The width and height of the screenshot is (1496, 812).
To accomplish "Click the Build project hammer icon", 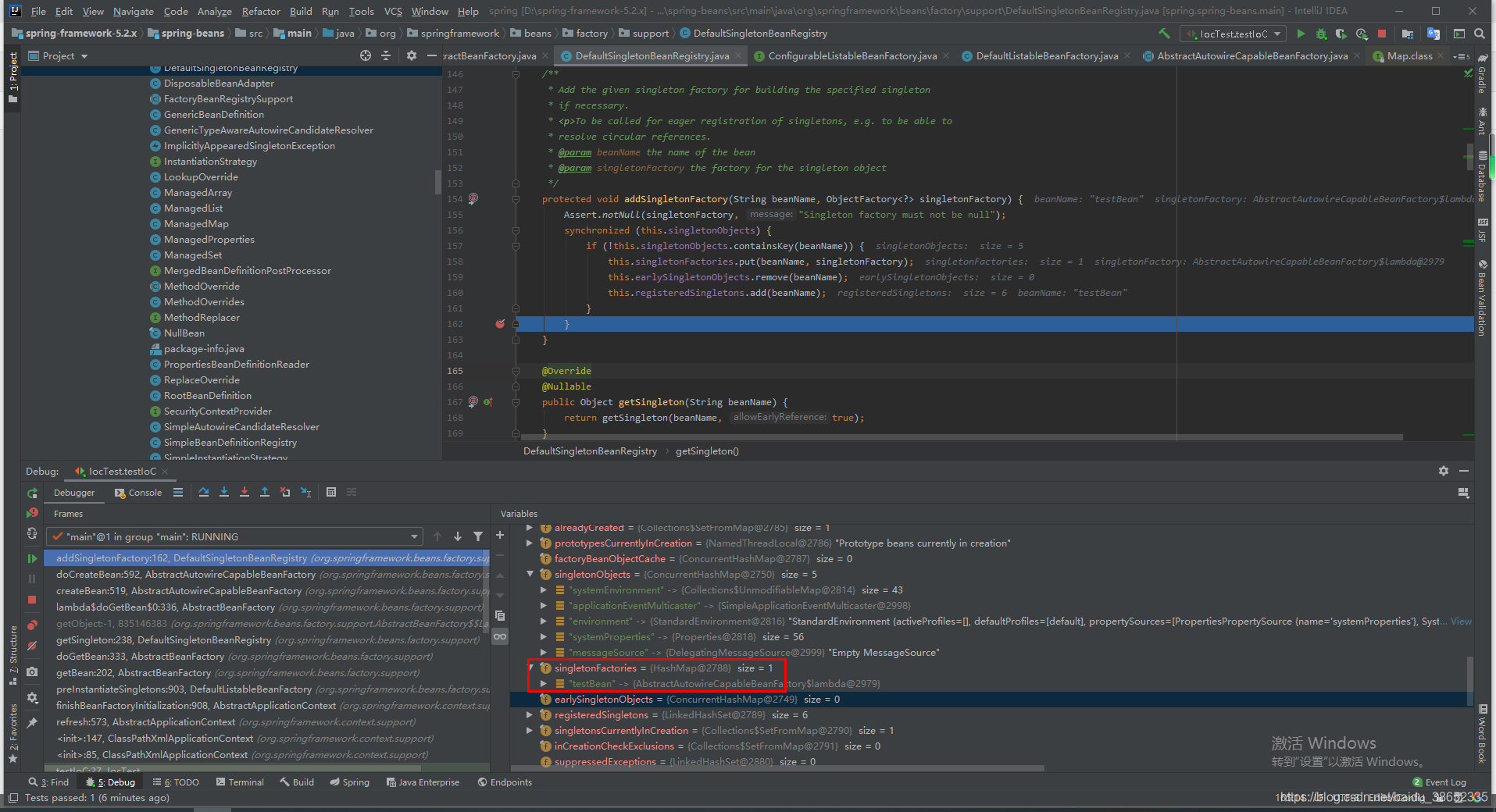I will 1164,34.
